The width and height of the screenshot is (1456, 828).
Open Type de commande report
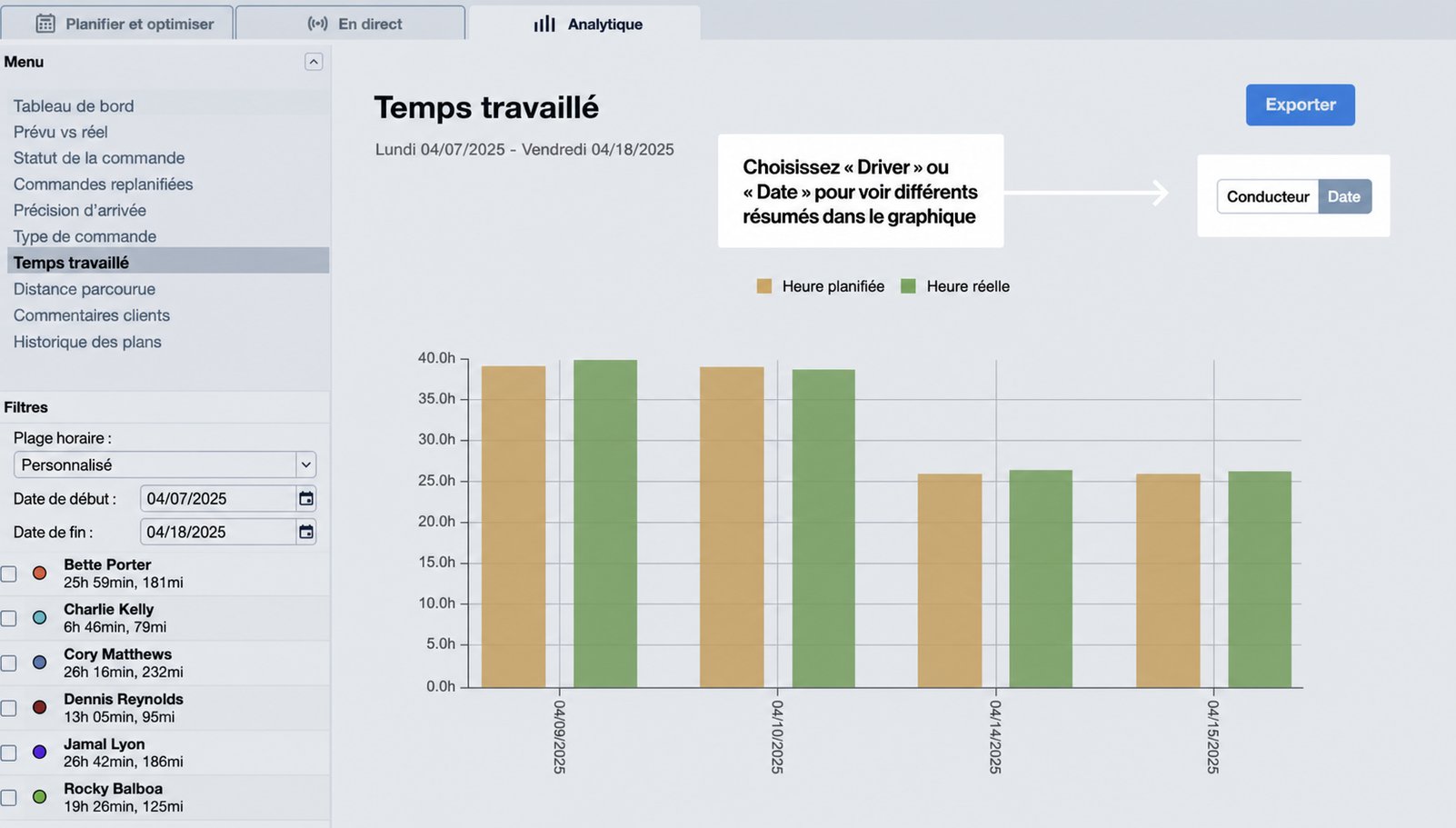(x=85, y=237)
